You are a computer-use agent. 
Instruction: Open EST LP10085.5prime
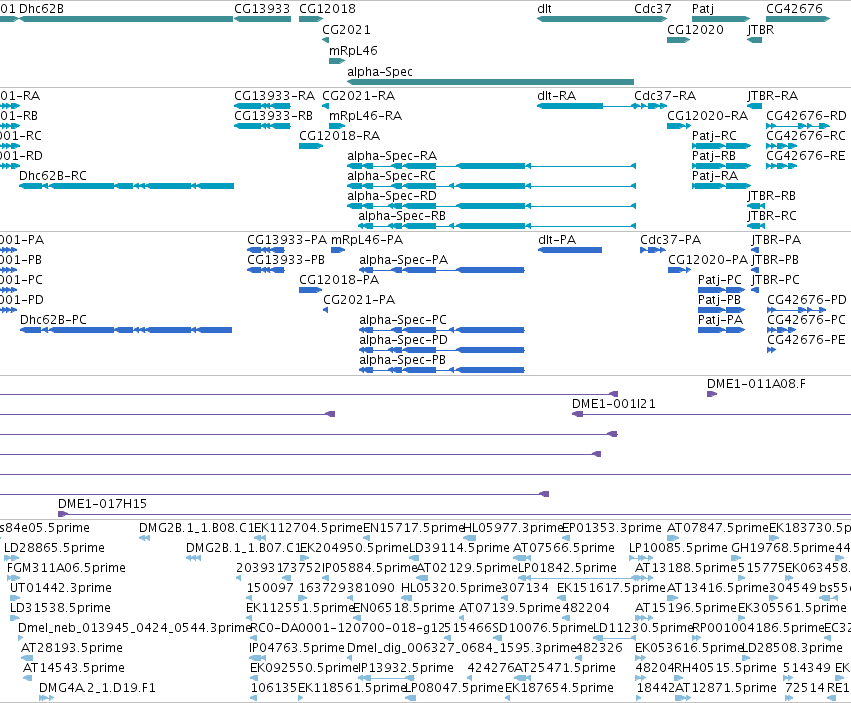click(x=641, y=558)
